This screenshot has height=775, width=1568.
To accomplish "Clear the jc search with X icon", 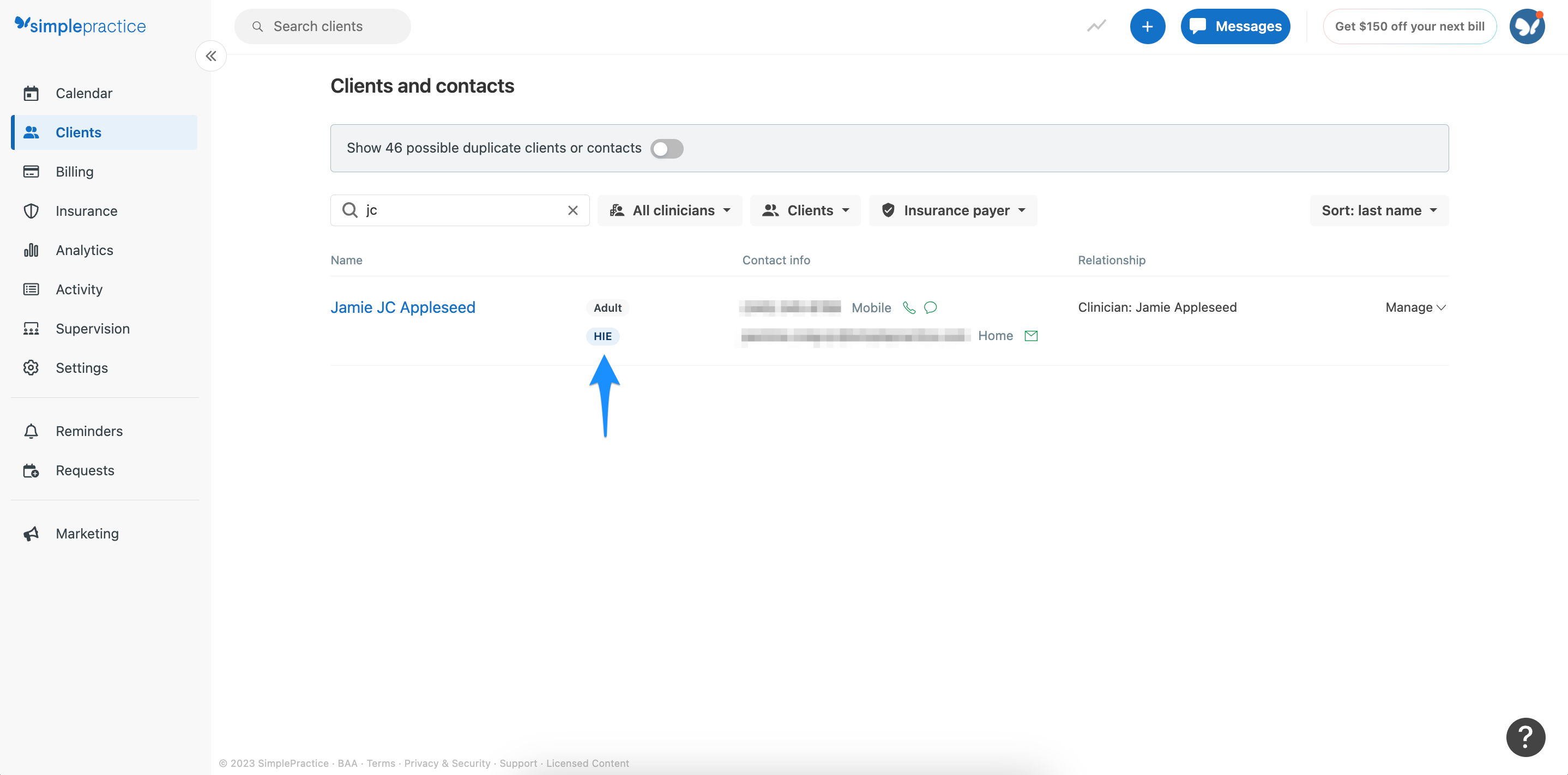I will point(573,210).
